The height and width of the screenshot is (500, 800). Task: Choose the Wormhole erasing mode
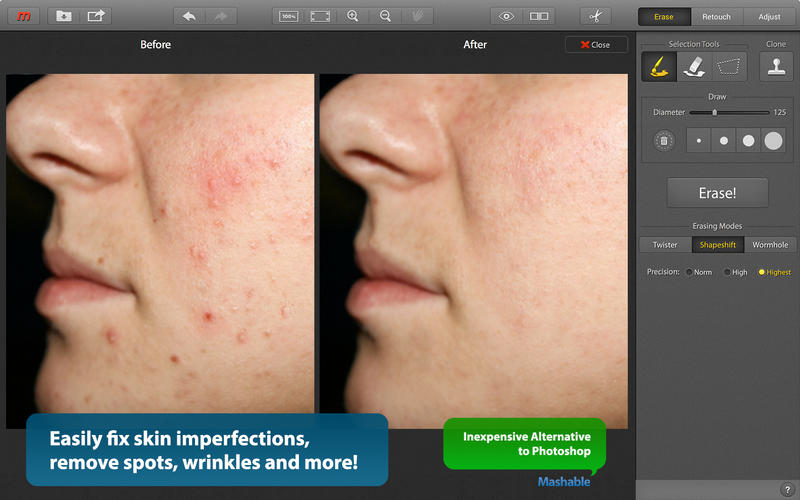pos(770,245)
